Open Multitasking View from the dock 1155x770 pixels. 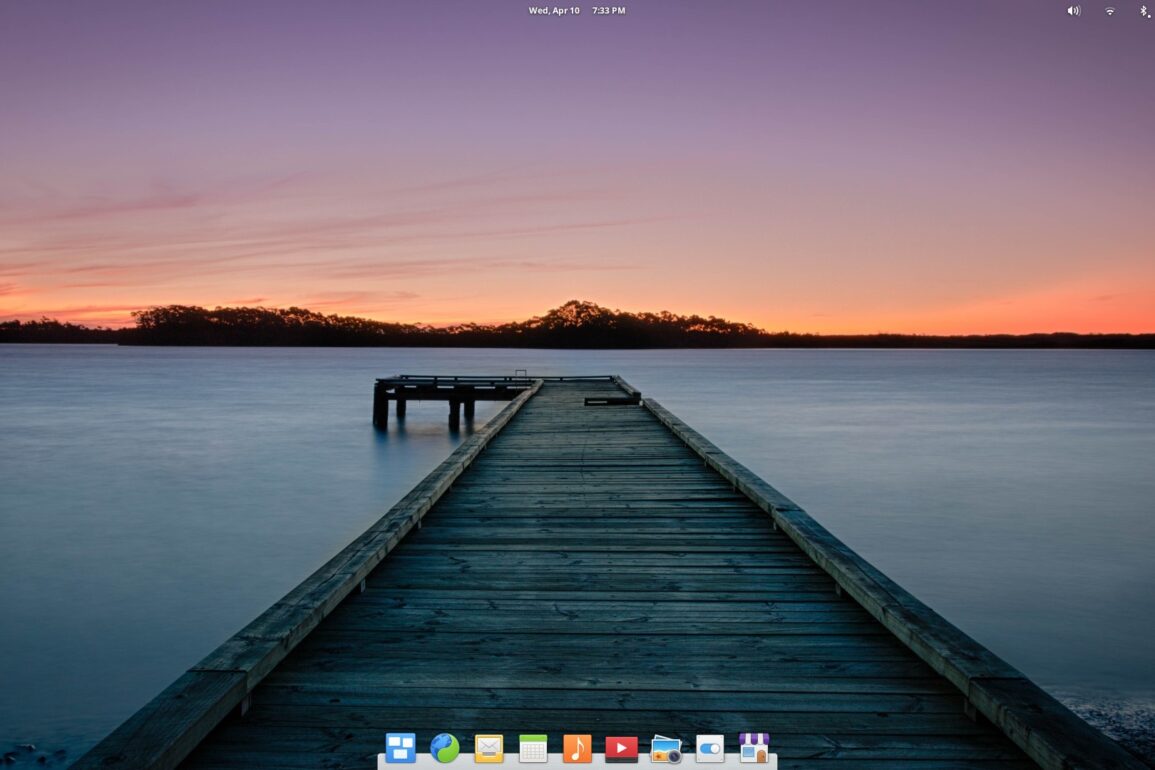(400, 747)
